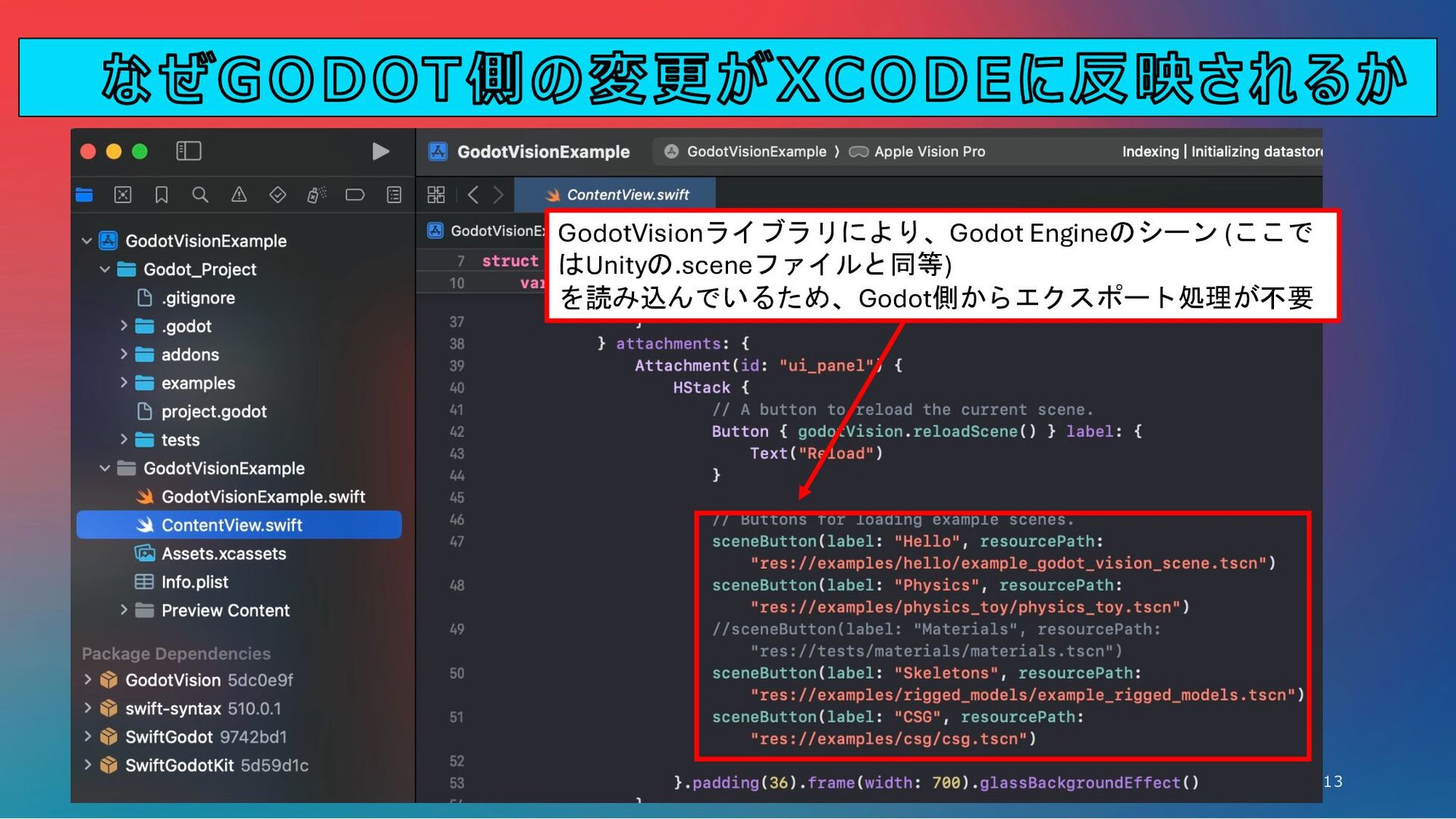The height and width of the screenshot is (819, 1456).
Task: Open the Find navigator magnifier
Action: click(200, 196)
